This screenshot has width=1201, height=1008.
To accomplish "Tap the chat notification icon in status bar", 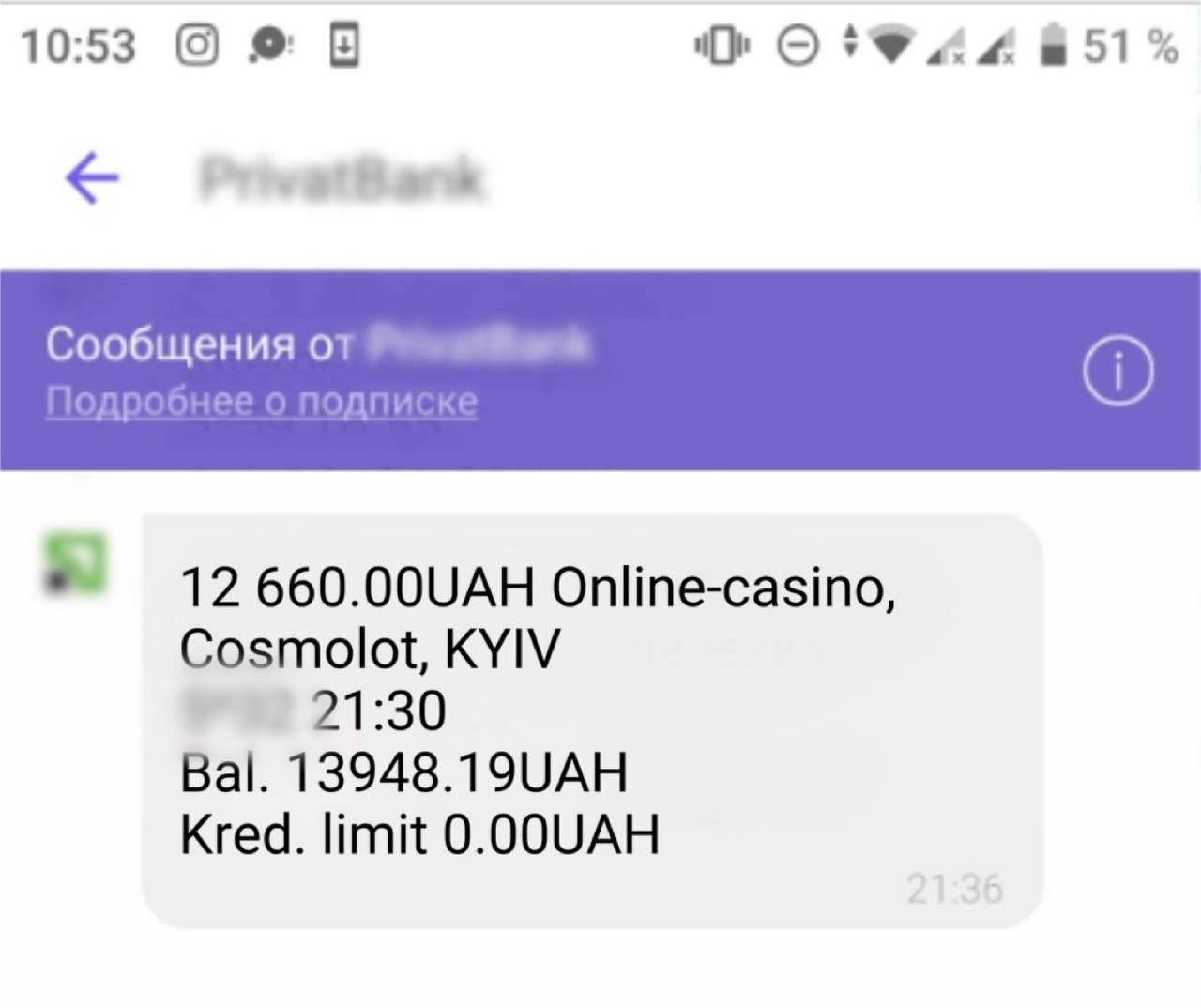I will pos(272,45).
